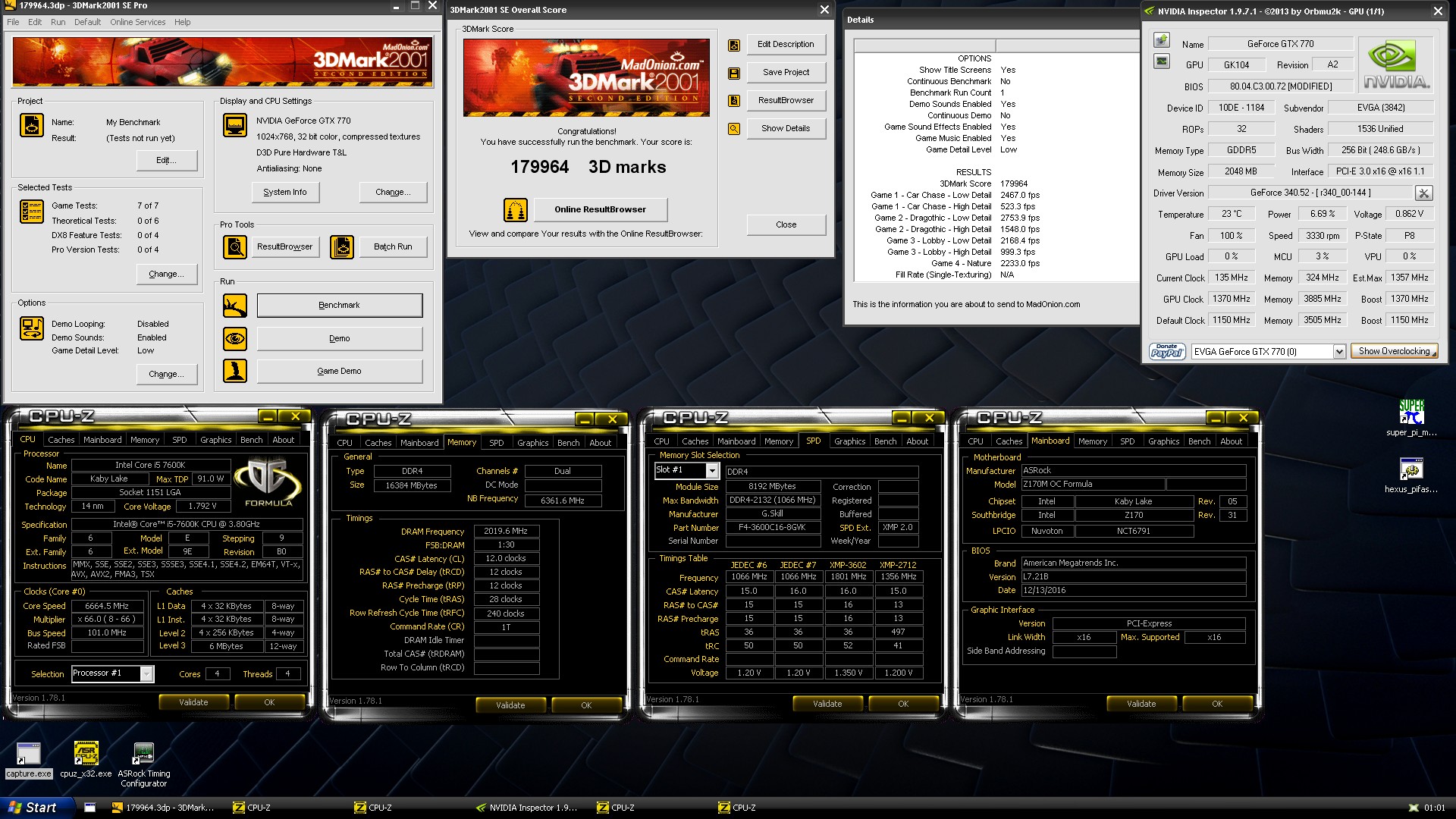This screenshot has height=819, width=1456.
Task: Open driver profile settings tool icon
Action: [x=1424, y=193]
